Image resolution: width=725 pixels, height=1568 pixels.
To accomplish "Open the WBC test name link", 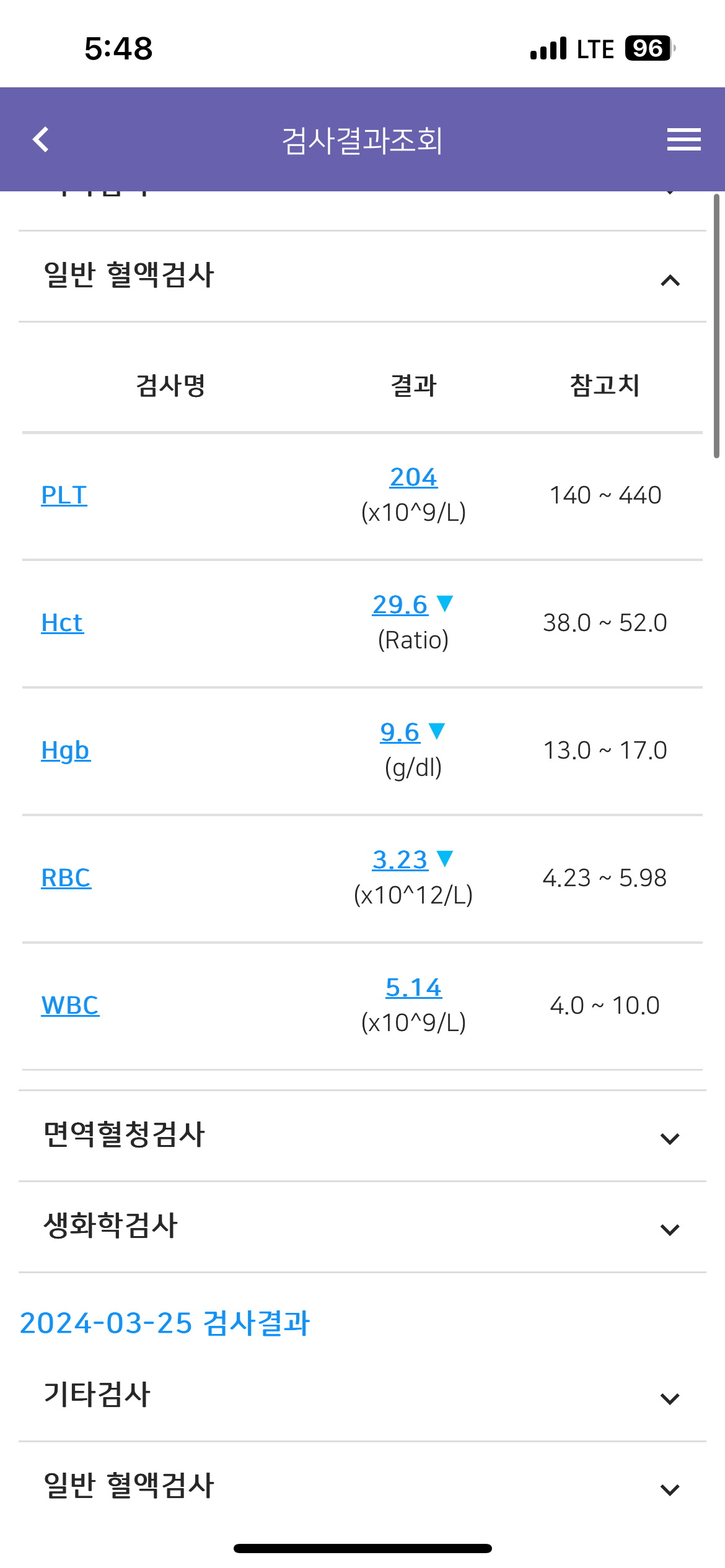I will tap(70, 1006).
